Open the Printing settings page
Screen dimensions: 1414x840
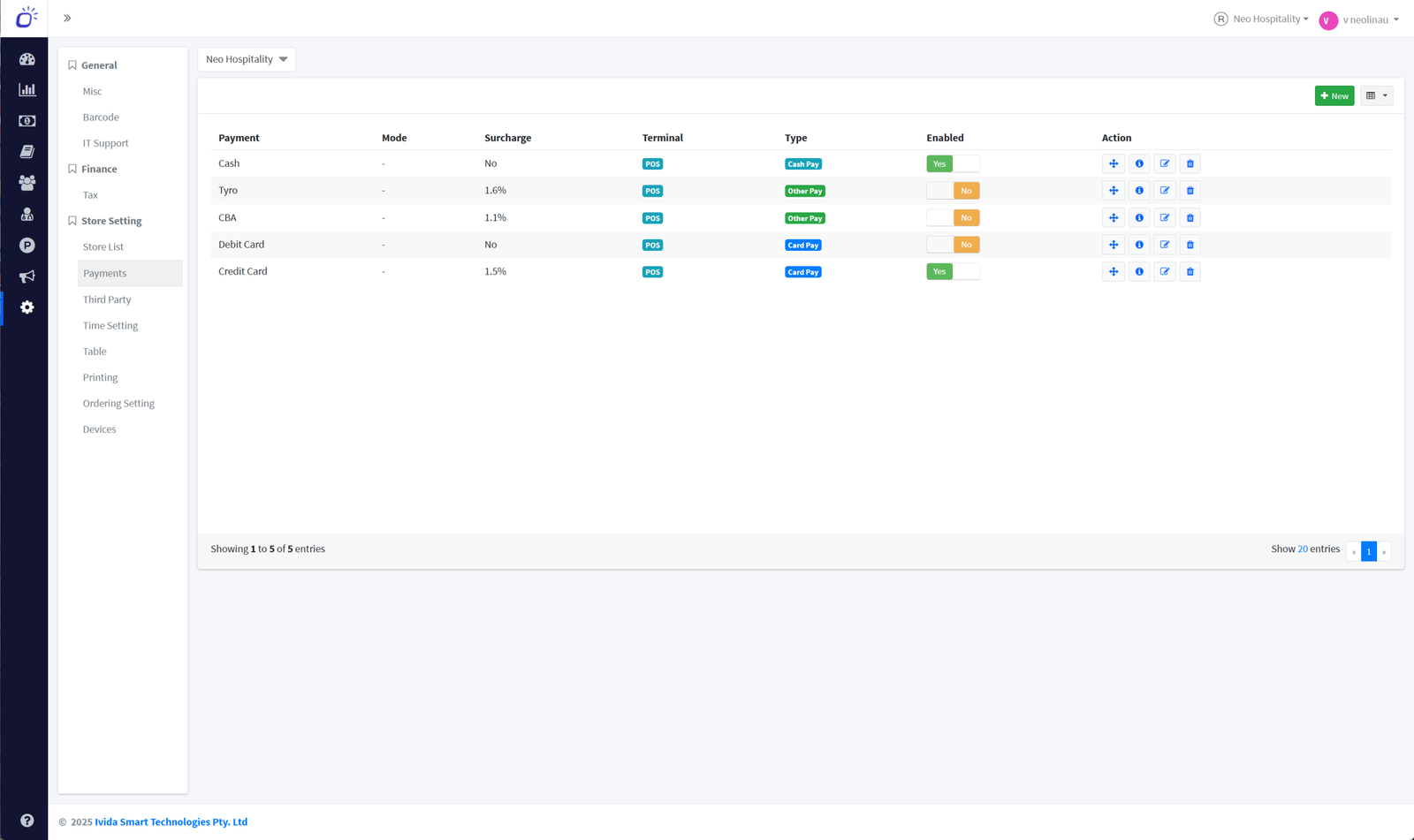coord(100,377)
